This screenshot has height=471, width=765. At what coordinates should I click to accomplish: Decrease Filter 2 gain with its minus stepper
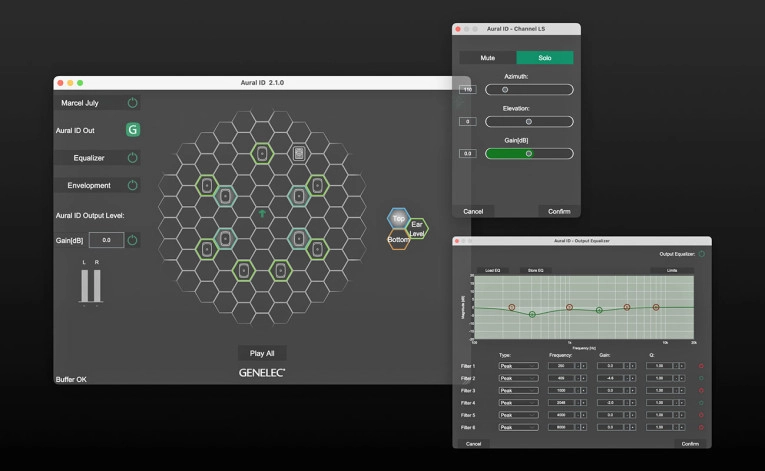click(x=627, y=378)
